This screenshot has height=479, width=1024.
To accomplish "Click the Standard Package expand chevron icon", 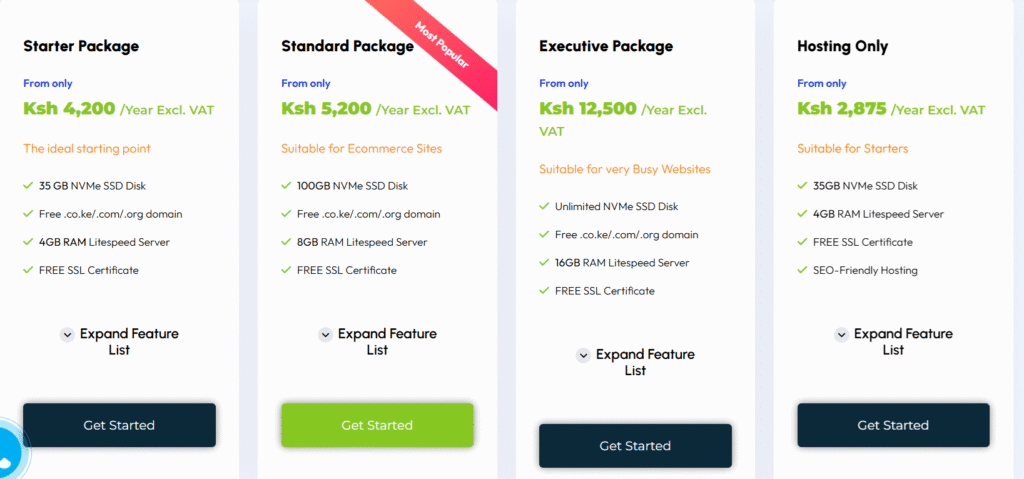I will (x=325, y=335).
